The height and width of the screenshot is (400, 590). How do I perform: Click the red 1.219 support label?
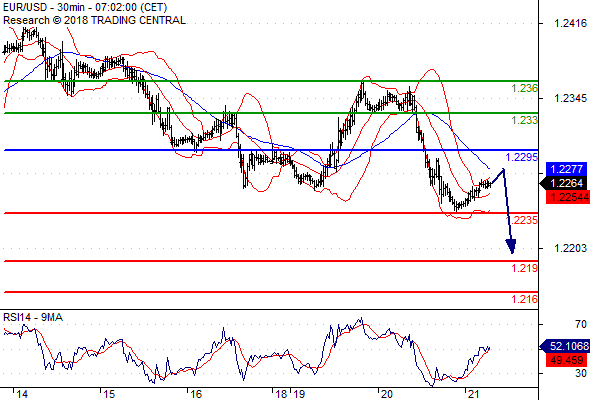coord(524,268)
